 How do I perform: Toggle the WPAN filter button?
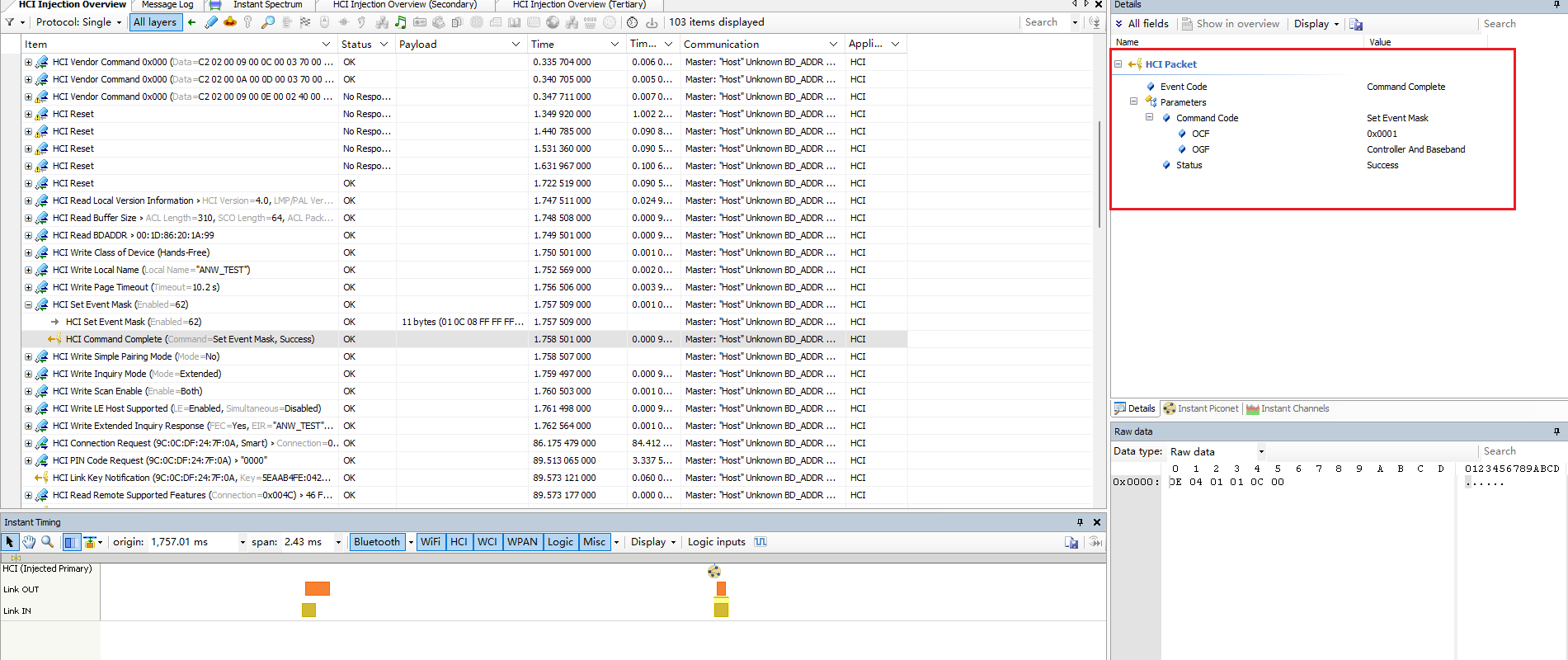[522, 542]
